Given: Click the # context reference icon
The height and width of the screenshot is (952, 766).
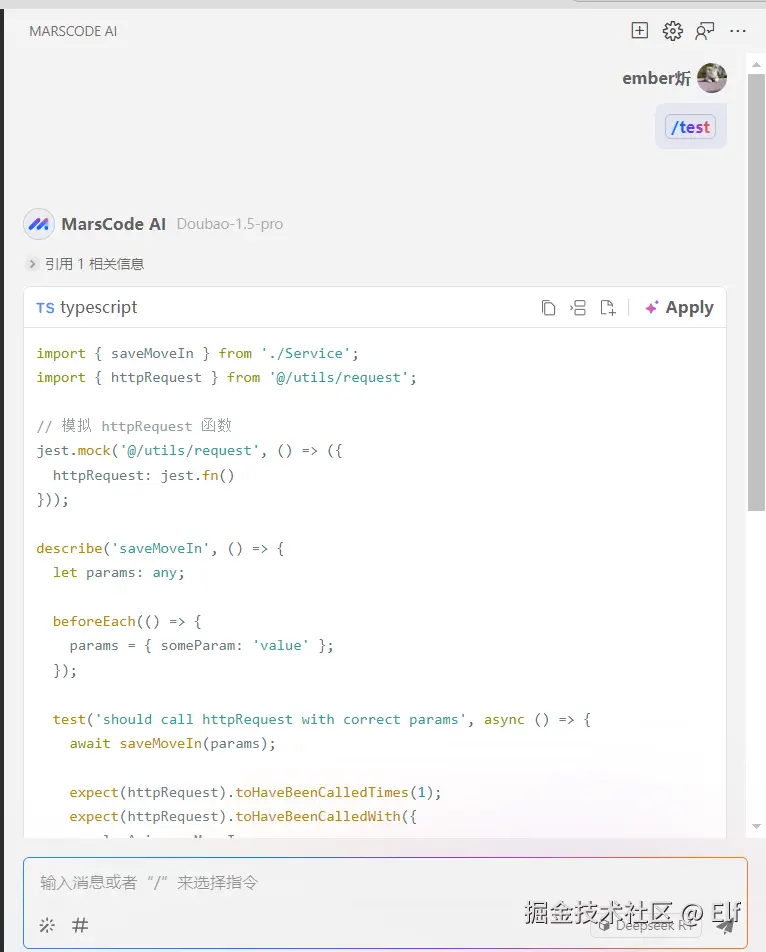Looking at the screenshot, I should pyautogui.click(x=80, y=925).
